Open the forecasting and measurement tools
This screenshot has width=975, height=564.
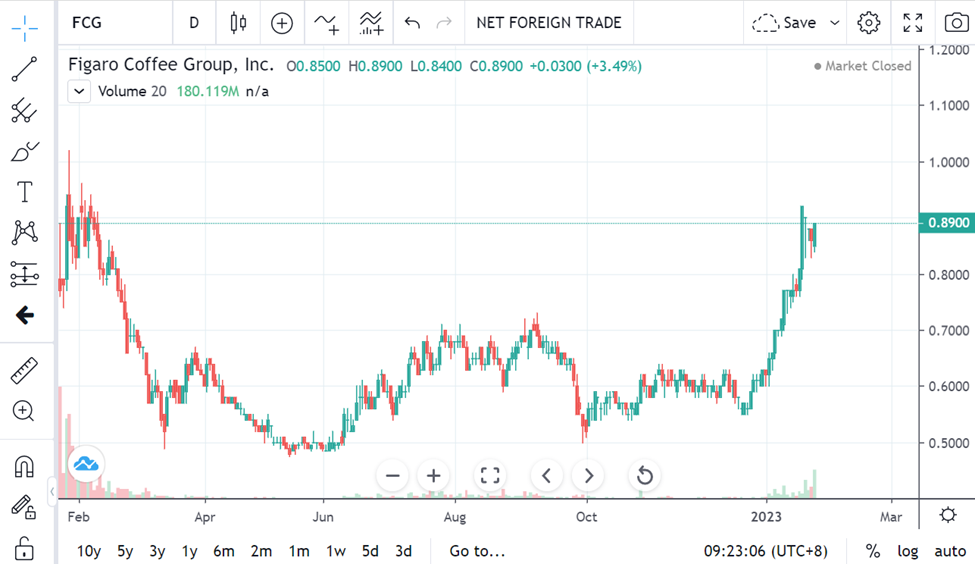point(24,274)
